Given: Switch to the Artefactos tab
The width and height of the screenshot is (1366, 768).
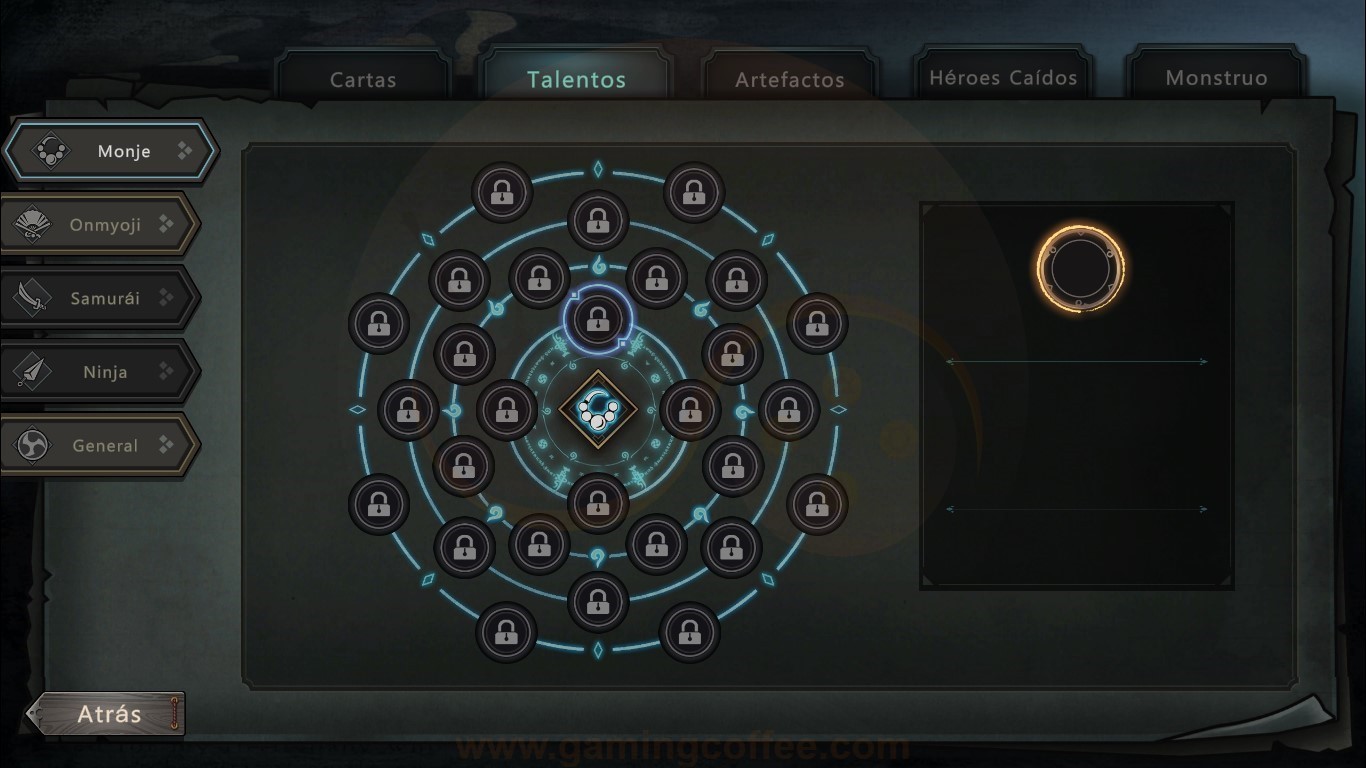Looking at the screenshot, I should click(790, 79).
